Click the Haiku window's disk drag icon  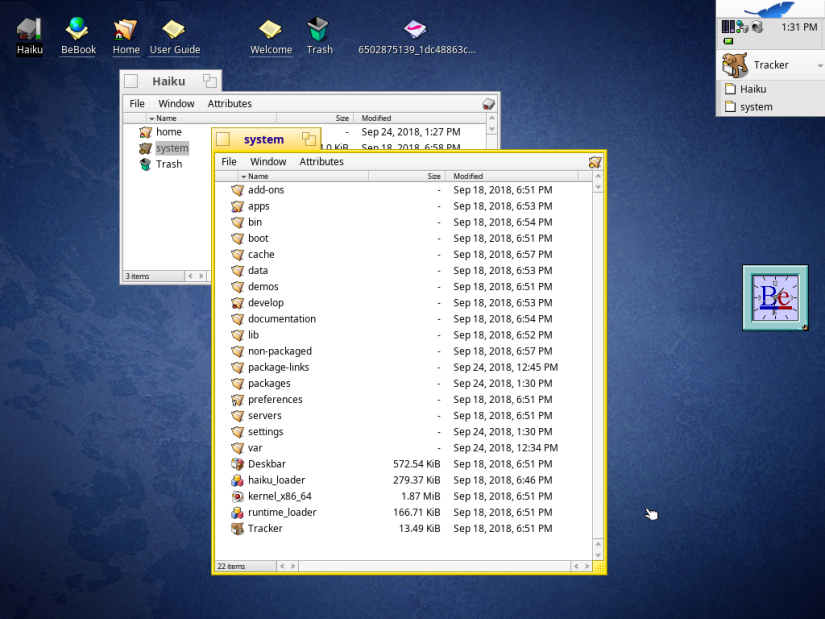488,104
